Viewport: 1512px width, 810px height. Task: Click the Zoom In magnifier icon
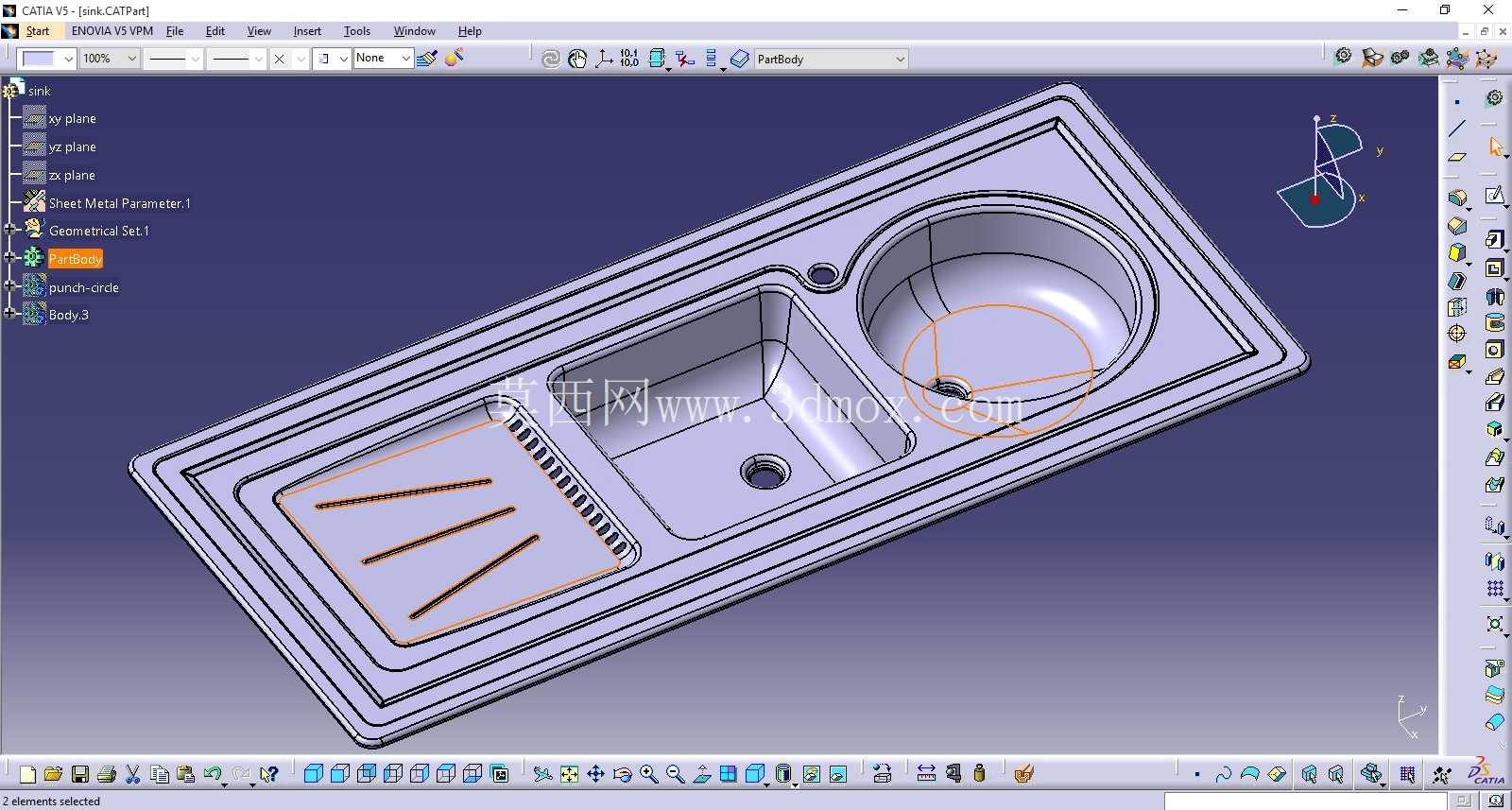point(648,775)
